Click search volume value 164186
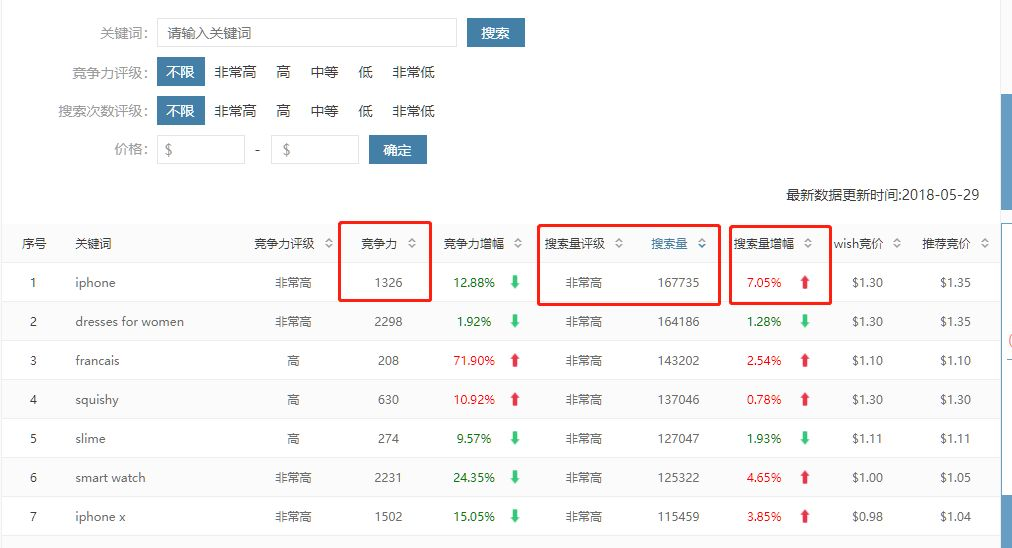 coord(678,321)
